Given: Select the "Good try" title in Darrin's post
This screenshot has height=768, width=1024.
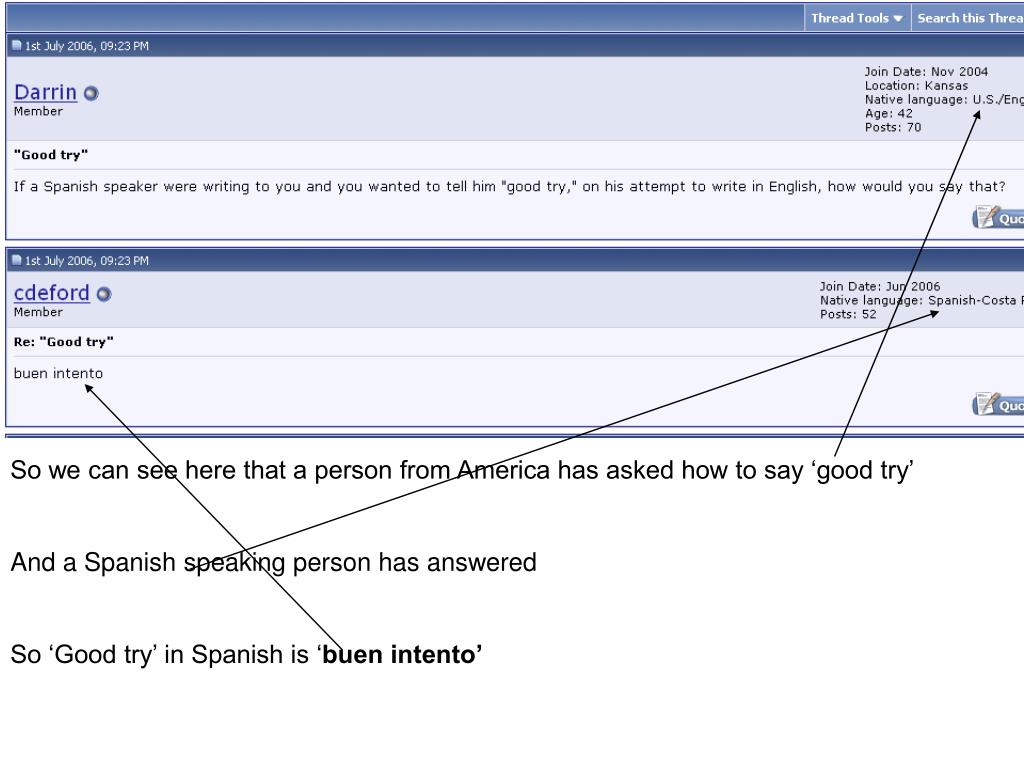Looking at the screenshot, I should pyautogui.click(x=51, y=155).
